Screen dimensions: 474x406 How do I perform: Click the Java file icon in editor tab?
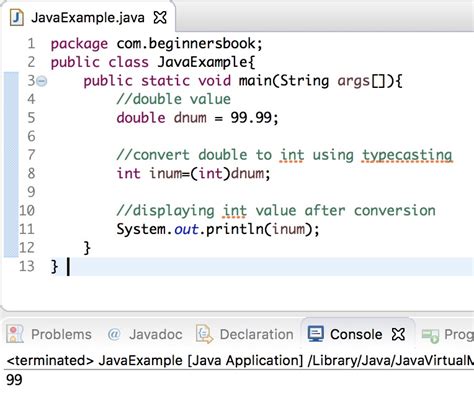(x=16, y=18)
